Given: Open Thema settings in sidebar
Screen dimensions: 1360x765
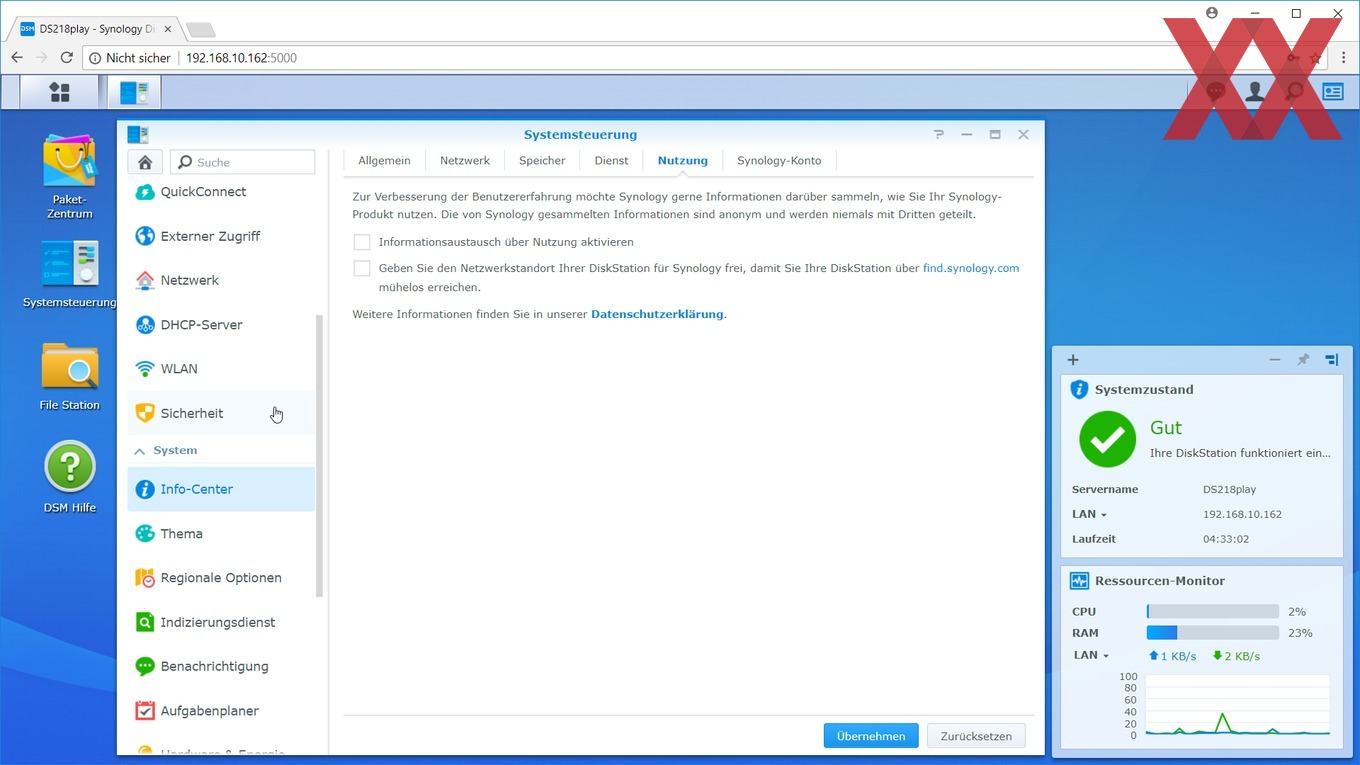Looking at the screenshot, I should 221,534.
